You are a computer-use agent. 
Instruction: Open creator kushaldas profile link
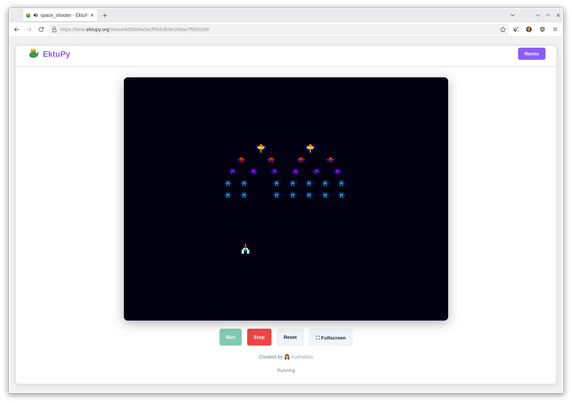tap(302, 357)
